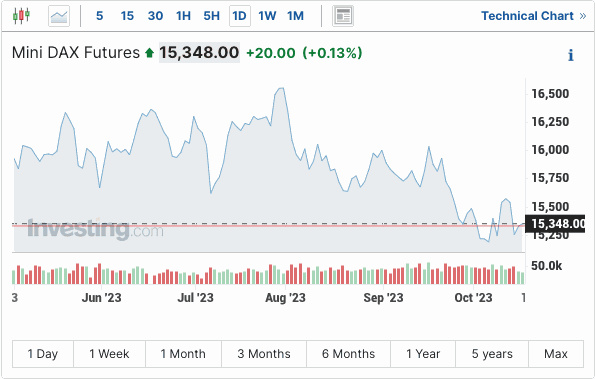
Task: Click the +20.00 price change
Action: click(271, 53)
